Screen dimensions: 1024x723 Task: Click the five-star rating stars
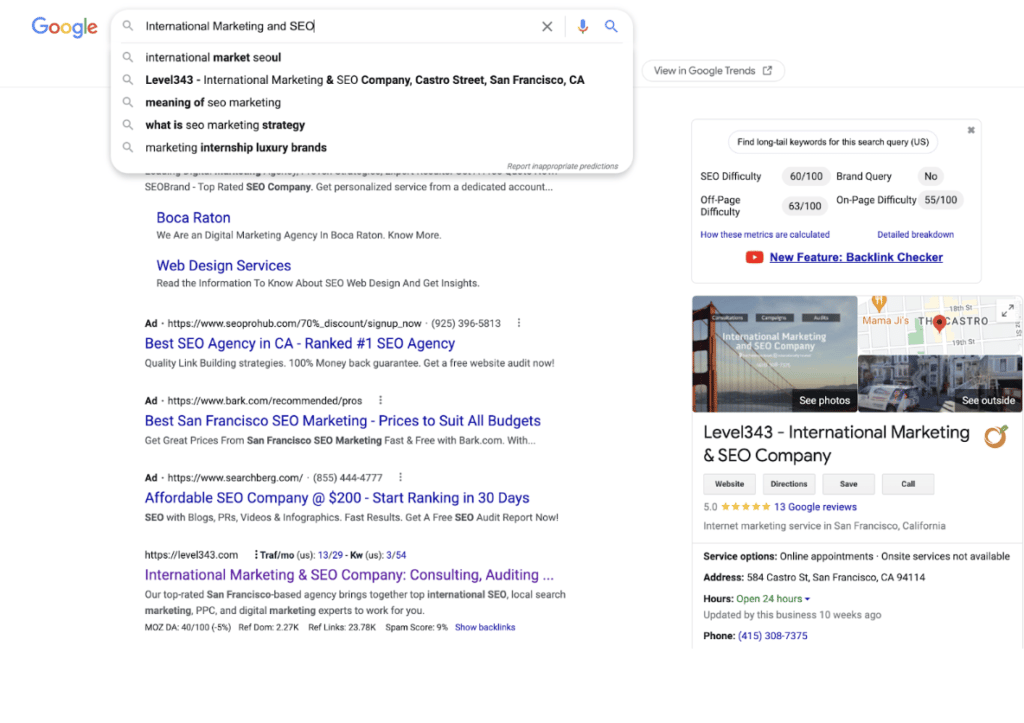pos(746,507)
